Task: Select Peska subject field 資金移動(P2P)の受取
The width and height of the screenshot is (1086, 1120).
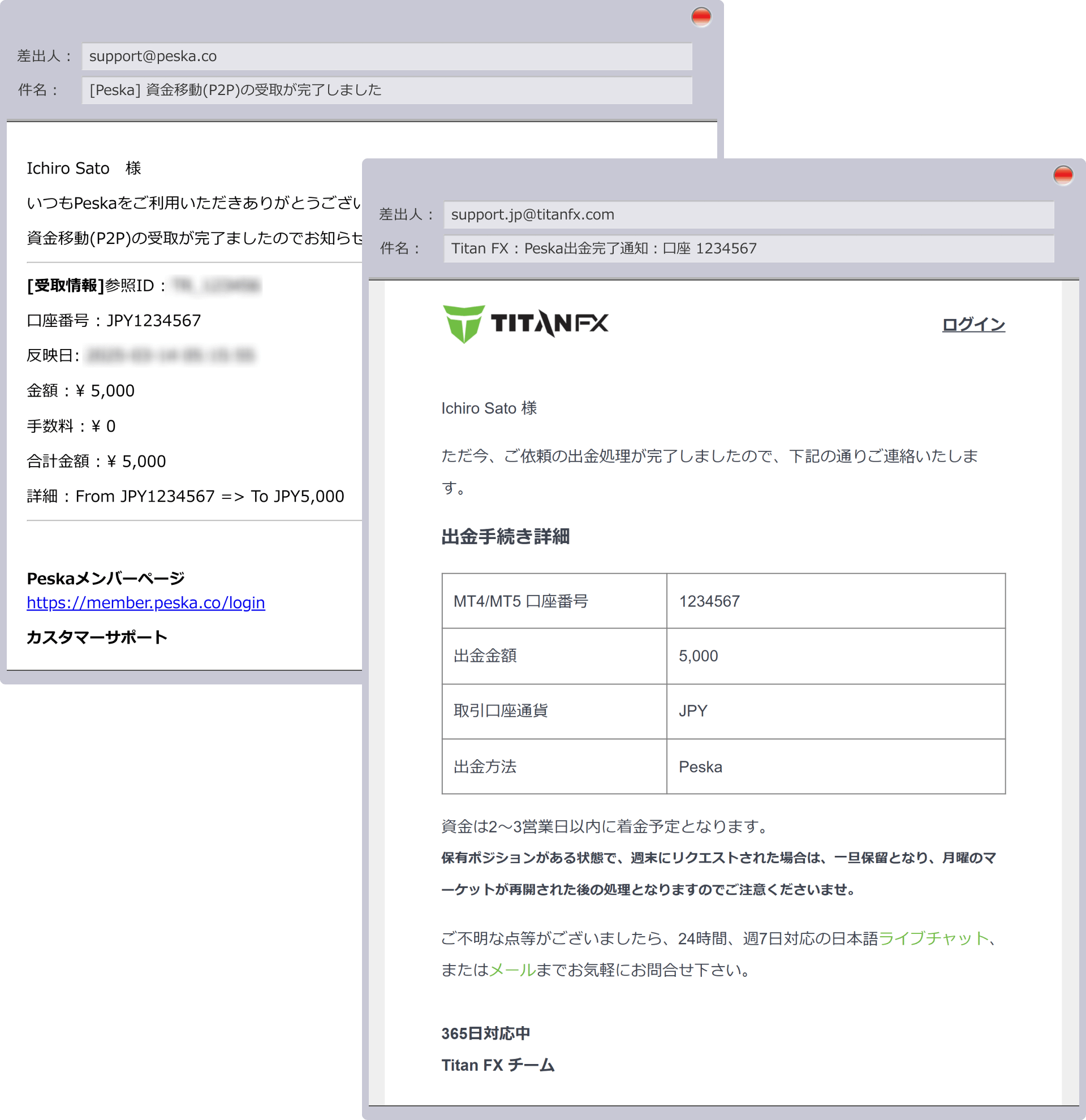Action: 387,90
